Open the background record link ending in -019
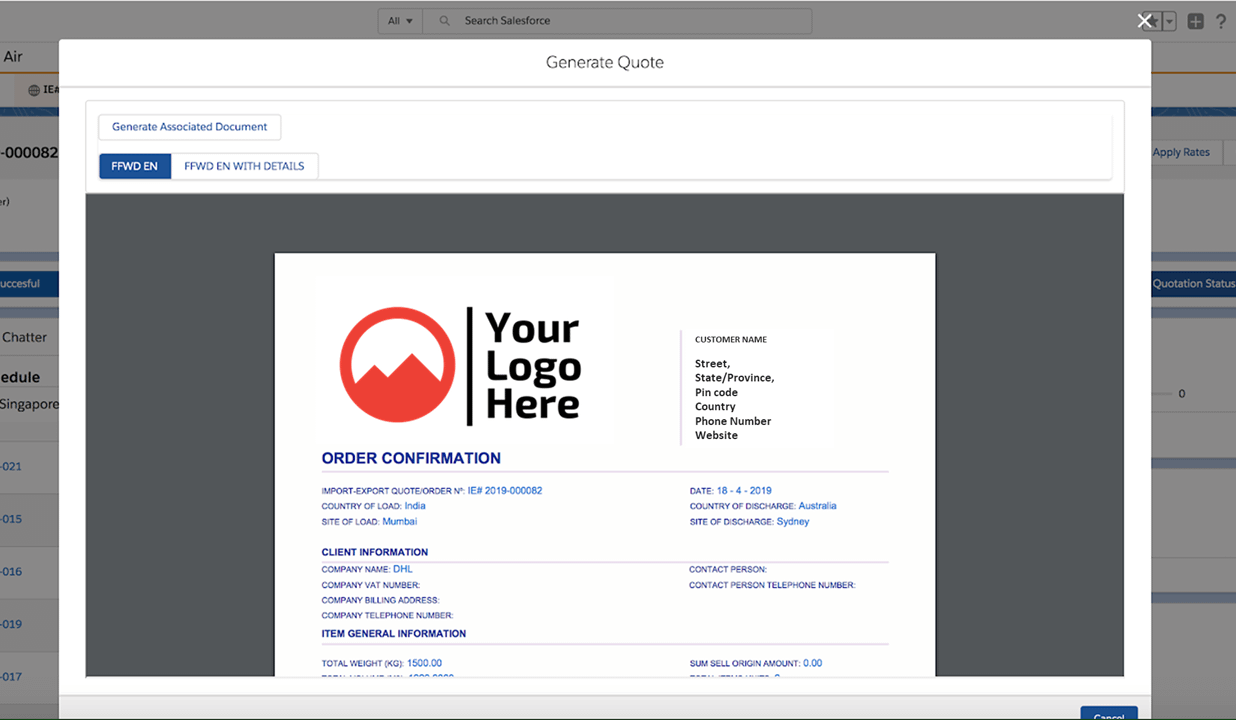This screenshot has width=1236, height=720. click(11, 624)
